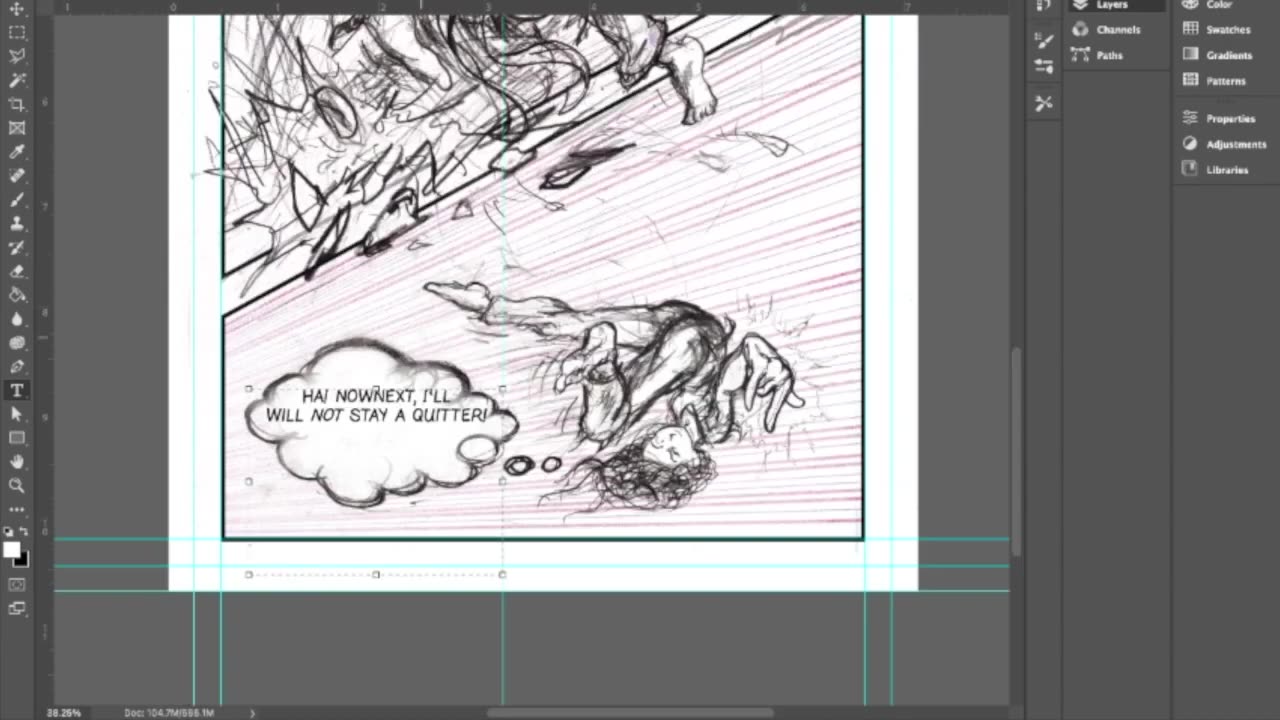Viewport: 1280px width, 720px height.
Task: Select the Rectangle shape tool
Action: (x=17, y=438)
